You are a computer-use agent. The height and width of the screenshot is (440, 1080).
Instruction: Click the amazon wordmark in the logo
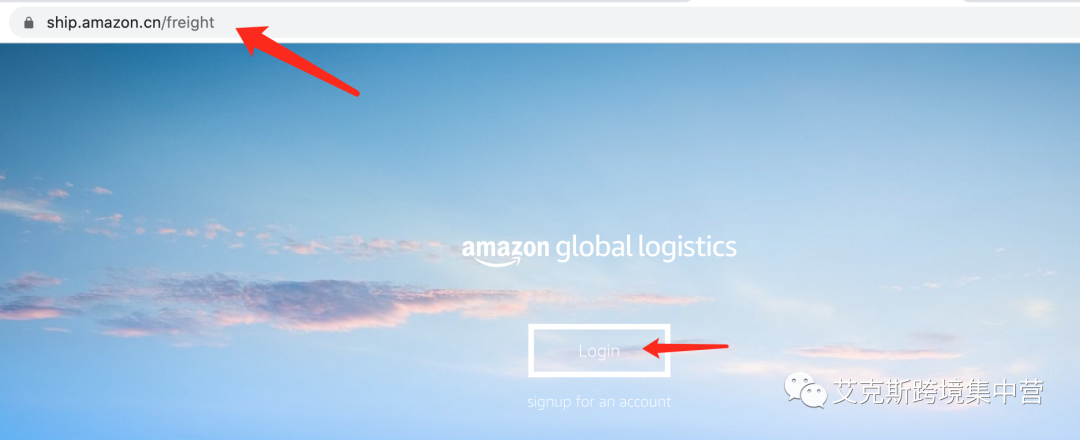coord(506,248)
